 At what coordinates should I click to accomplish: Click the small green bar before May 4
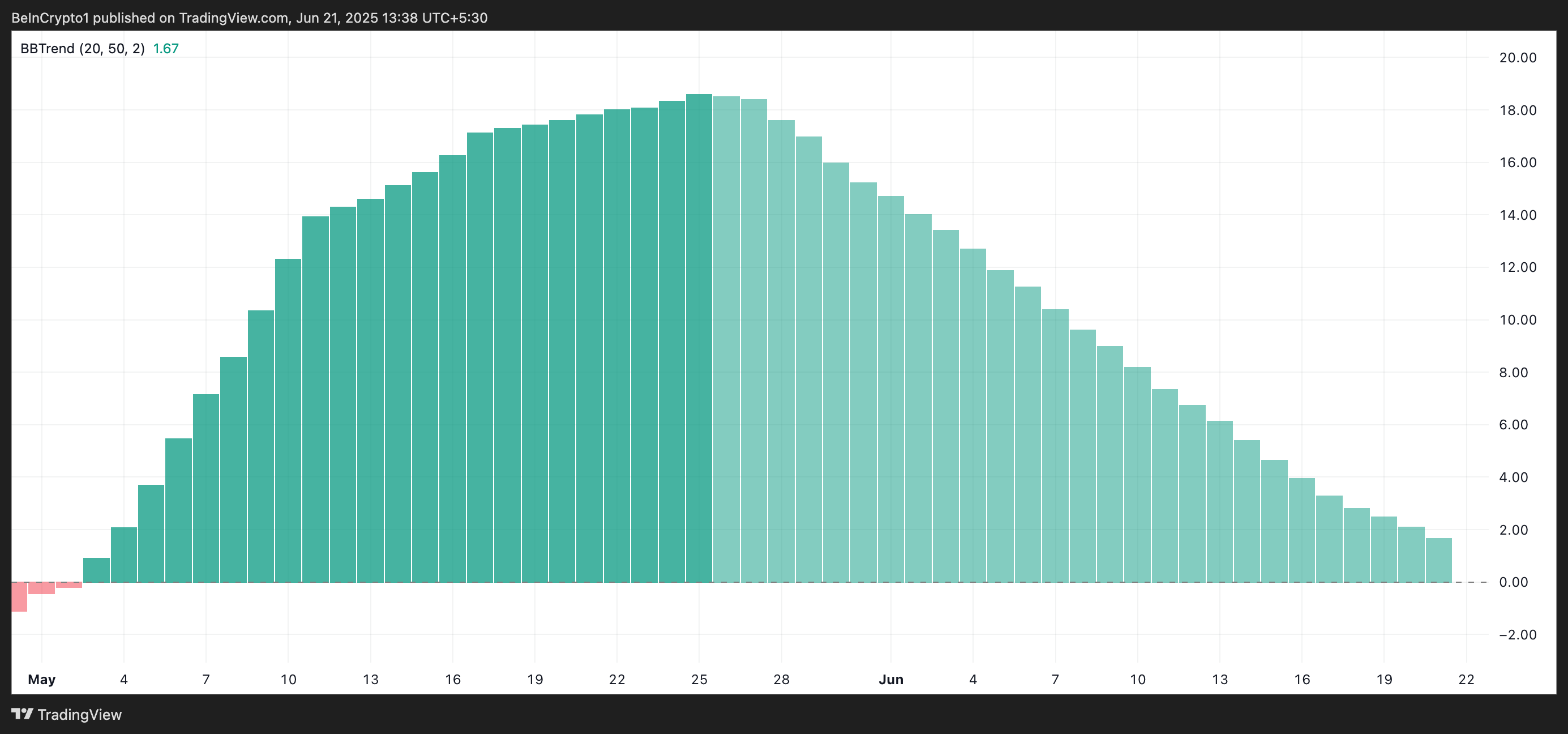[x=96, y=570]
